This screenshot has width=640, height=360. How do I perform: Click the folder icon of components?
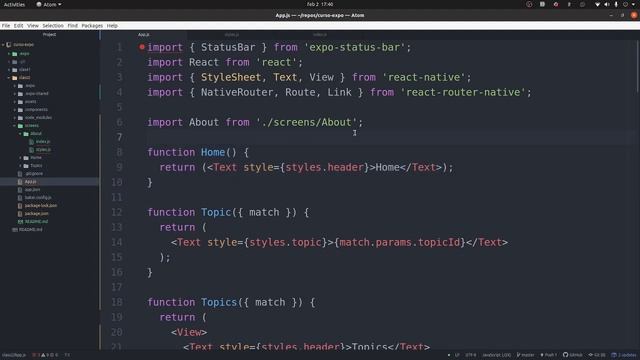tap(20, 109)
